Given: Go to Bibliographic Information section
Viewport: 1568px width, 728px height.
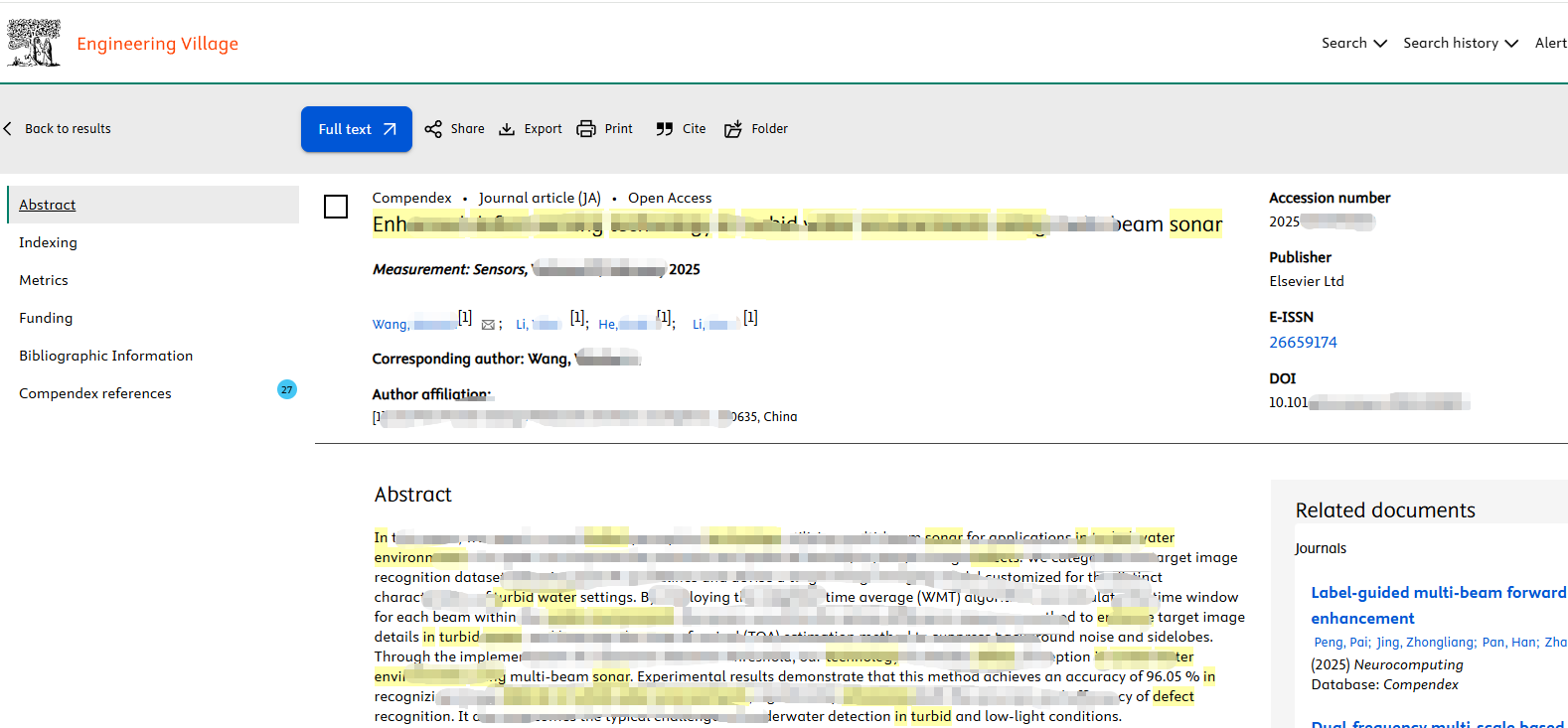Looking at the screenshot, I should (x=105, y=356).
